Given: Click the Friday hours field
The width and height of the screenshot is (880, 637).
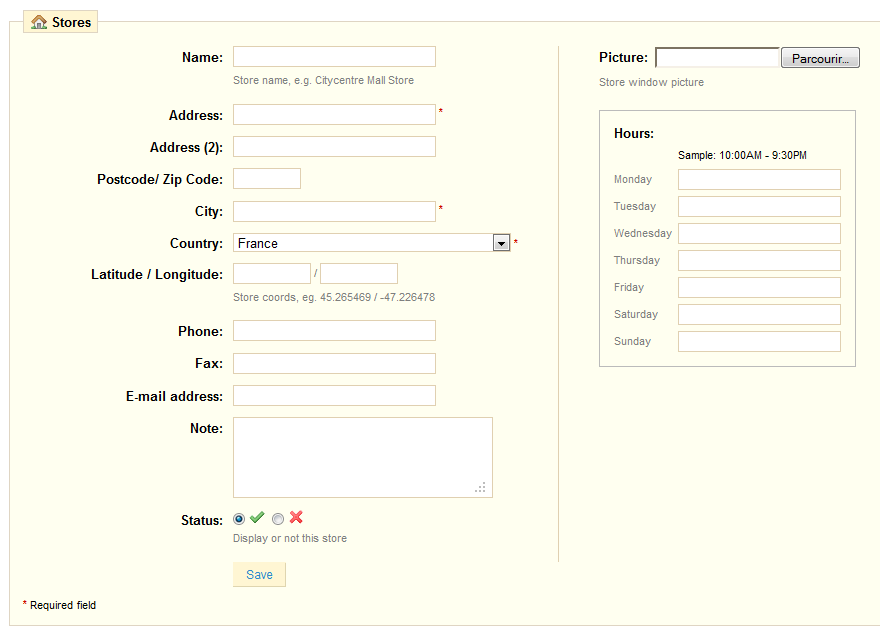Looking at the screenshot, I should click(x=759, y=287).
